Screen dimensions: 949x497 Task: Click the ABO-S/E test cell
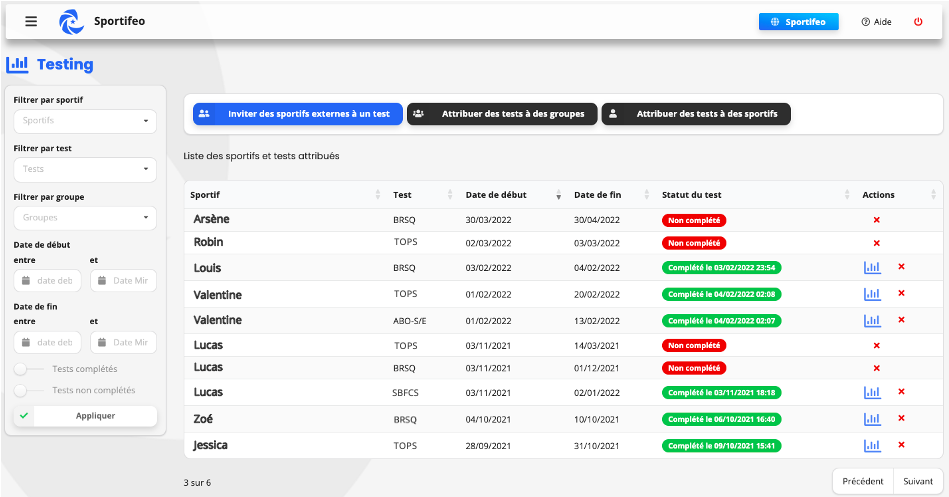(410, 321)
